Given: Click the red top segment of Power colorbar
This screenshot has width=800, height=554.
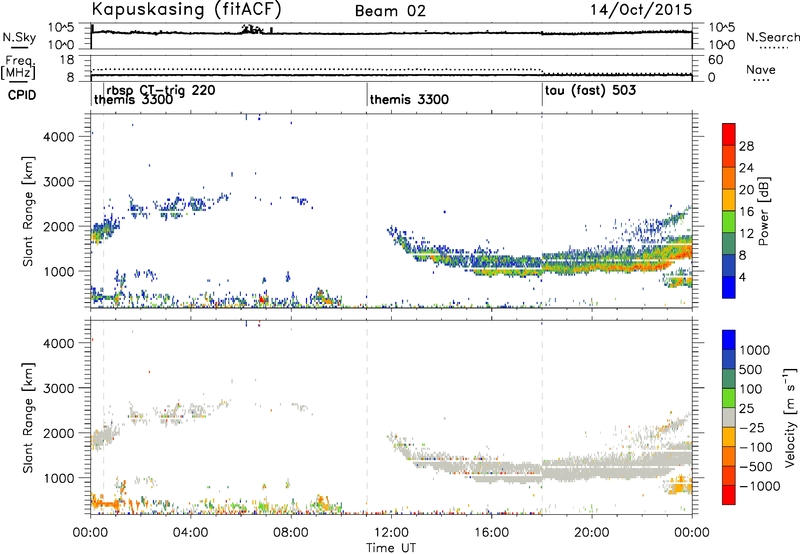Looking at the screenshot, I should point(729,135).
